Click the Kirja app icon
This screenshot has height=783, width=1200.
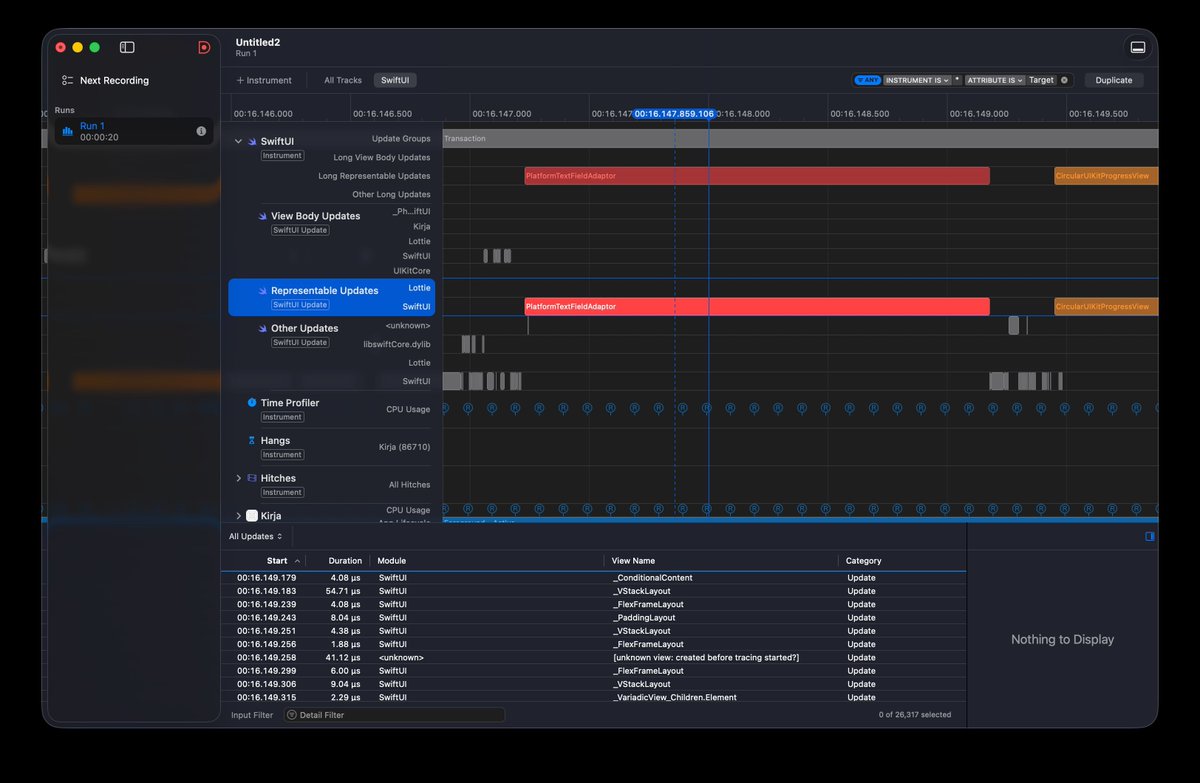[x=252, y=516]
